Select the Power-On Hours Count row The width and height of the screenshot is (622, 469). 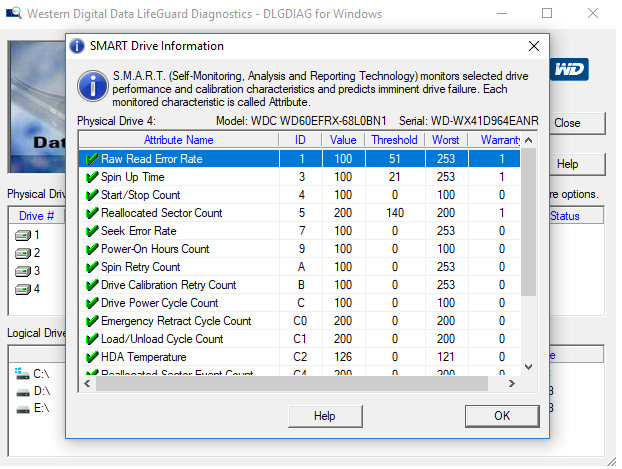[x=299, y=249]
